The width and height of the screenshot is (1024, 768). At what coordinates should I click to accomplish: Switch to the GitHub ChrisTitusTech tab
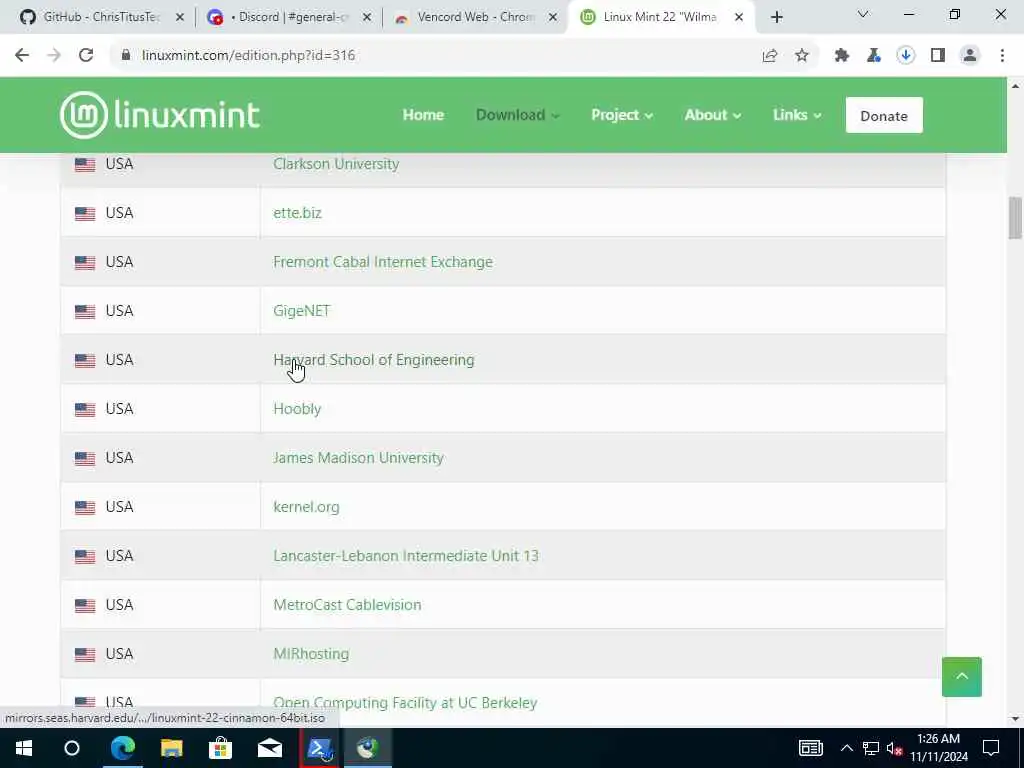click(x=102, y=17)
